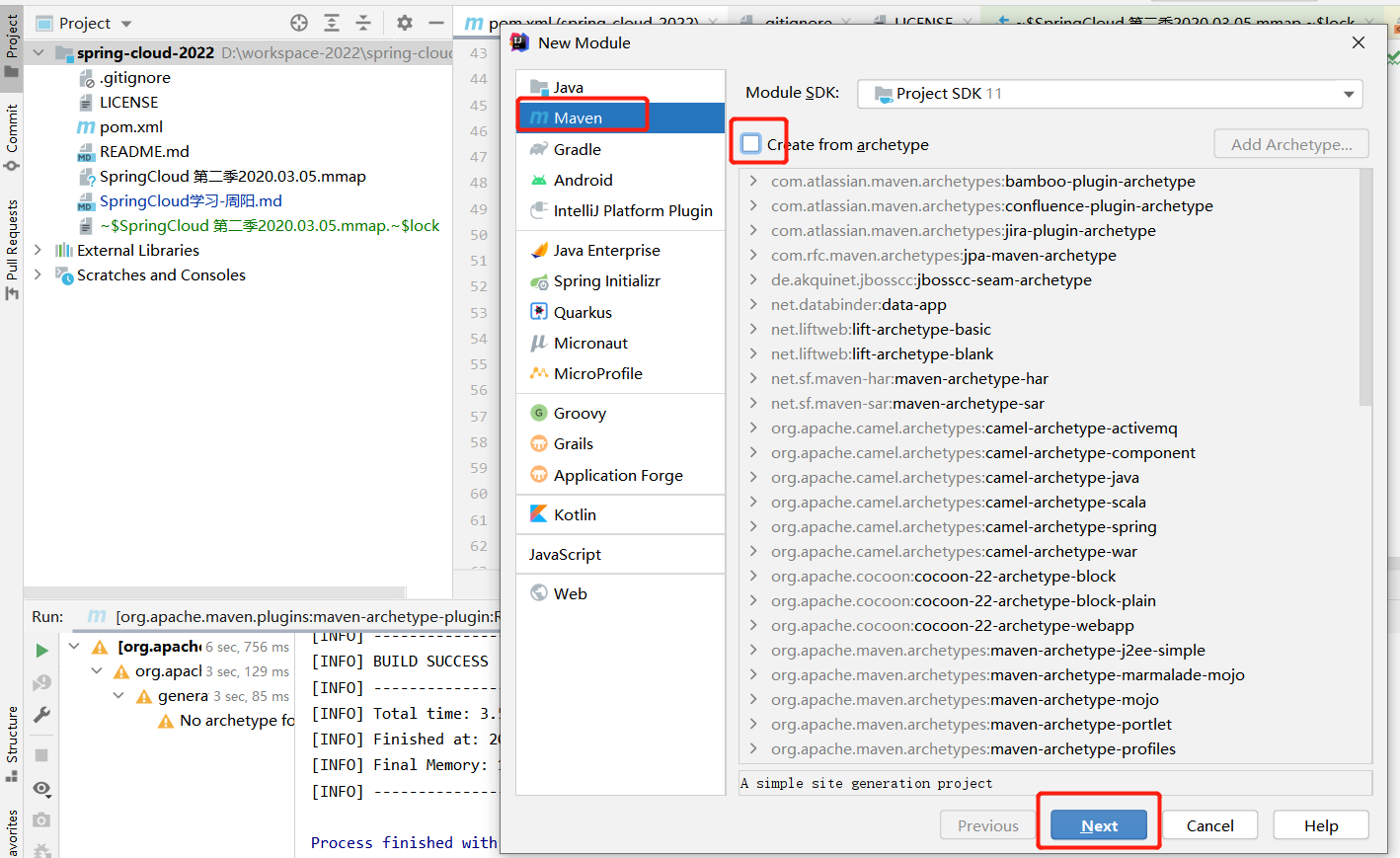Click the grey Stop square in Run panel
1400x858 pixels.
(41, 755)
